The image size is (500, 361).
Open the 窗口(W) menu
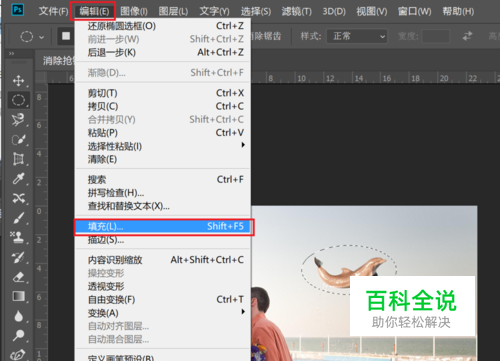click(415, 11)
